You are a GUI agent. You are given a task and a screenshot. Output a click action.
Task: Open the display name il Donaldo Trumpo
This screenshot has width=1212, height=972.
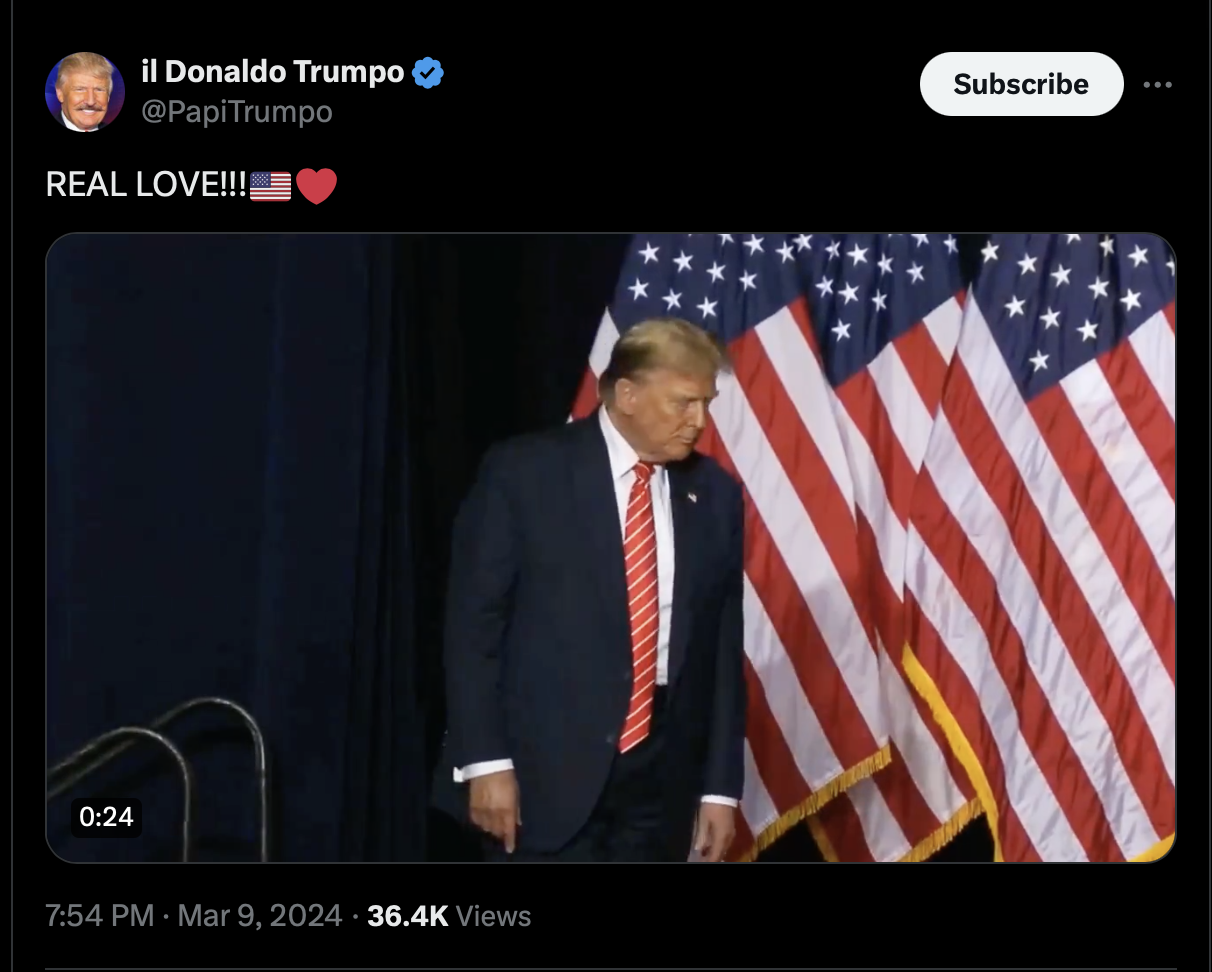point(272,72)
